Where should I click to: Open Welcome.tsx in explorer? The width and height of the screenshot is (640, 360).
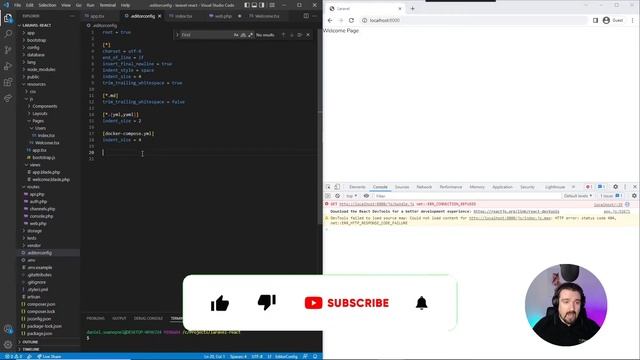coord(47,143)
